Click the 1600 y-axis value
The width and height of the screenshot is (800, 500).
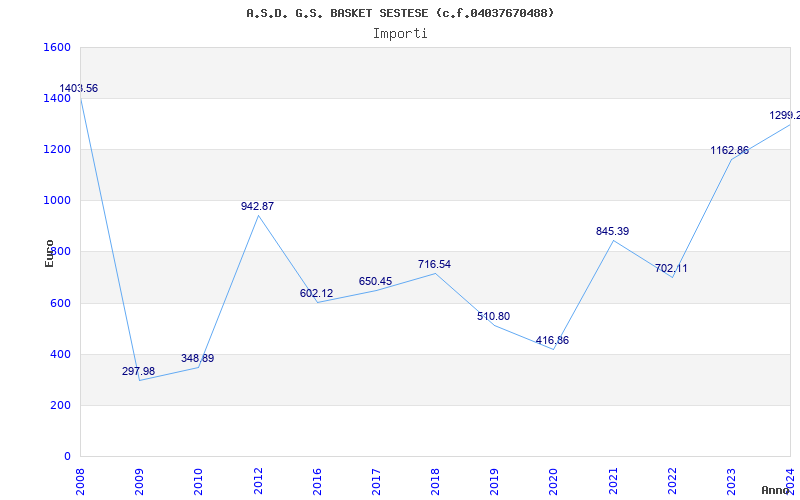[57, 47]
